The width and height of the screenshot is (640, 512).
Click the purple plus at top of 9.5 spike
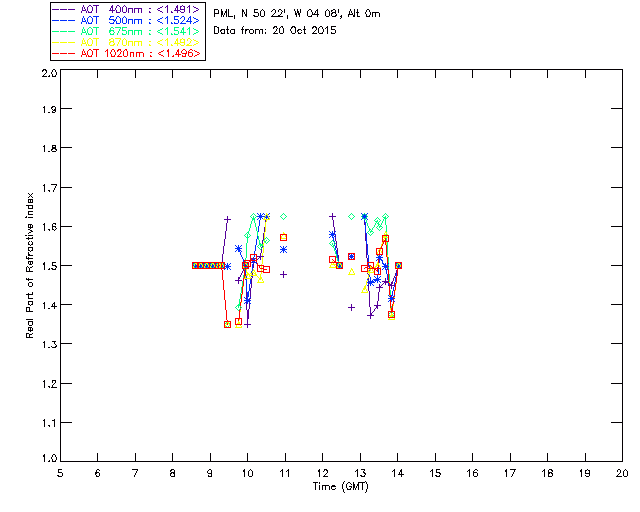click(228, 219)
